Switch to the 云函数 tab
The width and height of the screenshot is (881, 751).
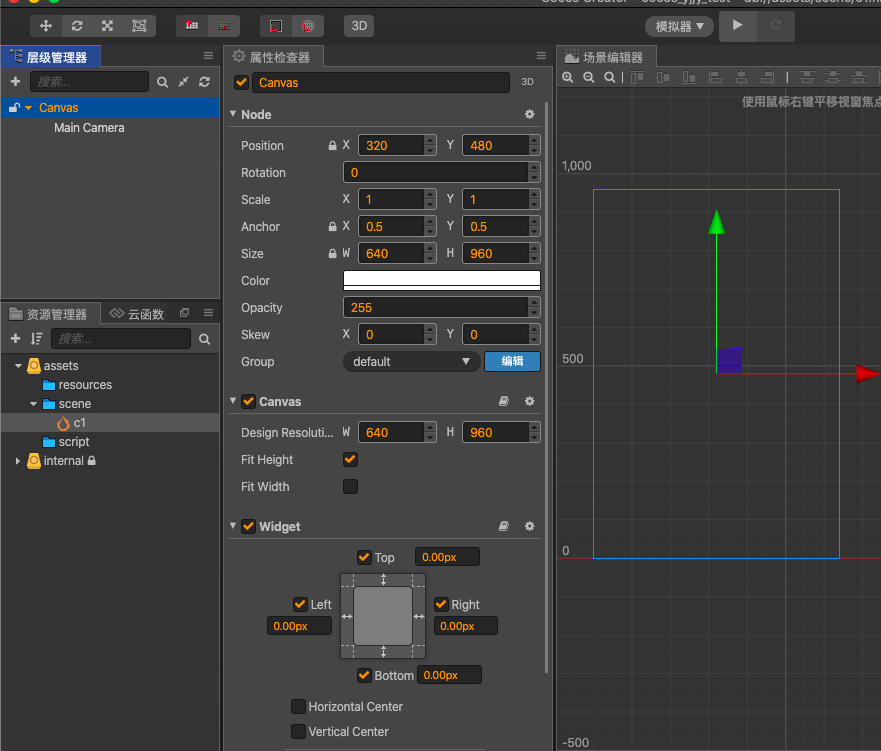coord(138,314)
